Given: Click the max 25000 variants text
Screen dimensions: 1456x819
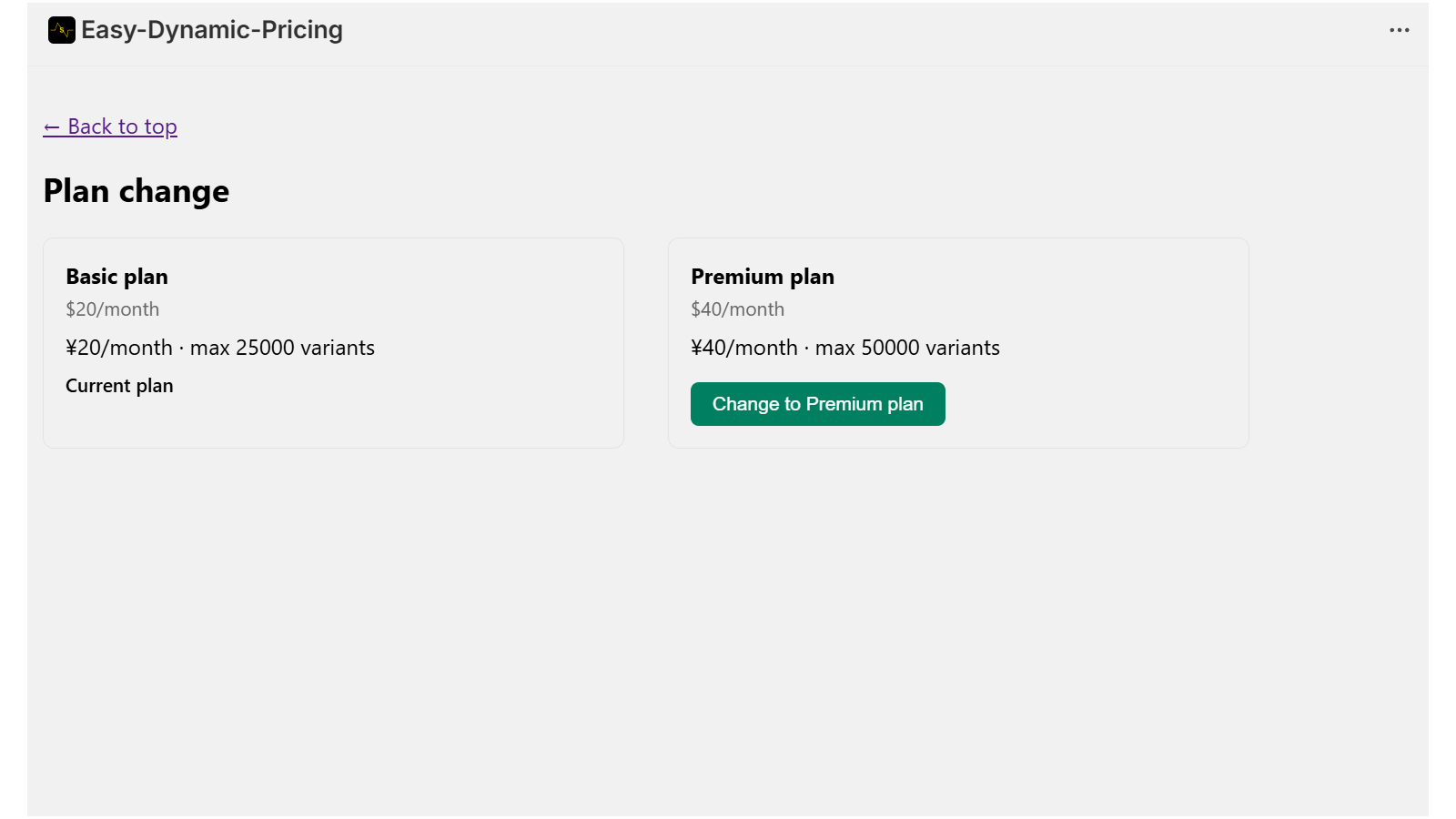Looking at the screenshot, I should [x=282, y=348].
